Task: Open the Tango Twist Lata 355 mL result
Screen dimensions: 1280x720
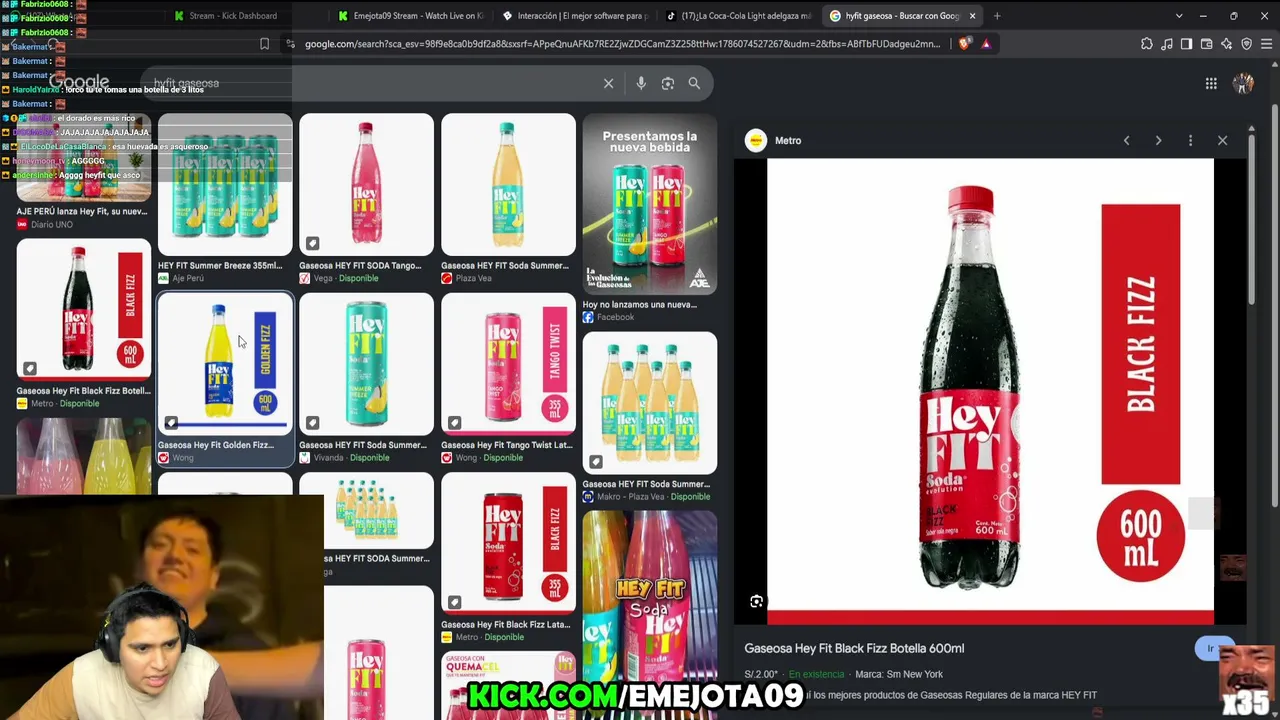Action: click(508, 364)
